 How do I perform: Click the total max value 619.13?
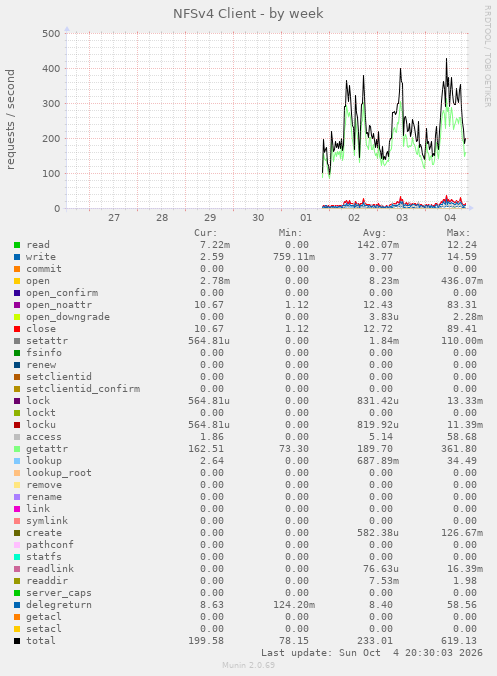point(459,641)
